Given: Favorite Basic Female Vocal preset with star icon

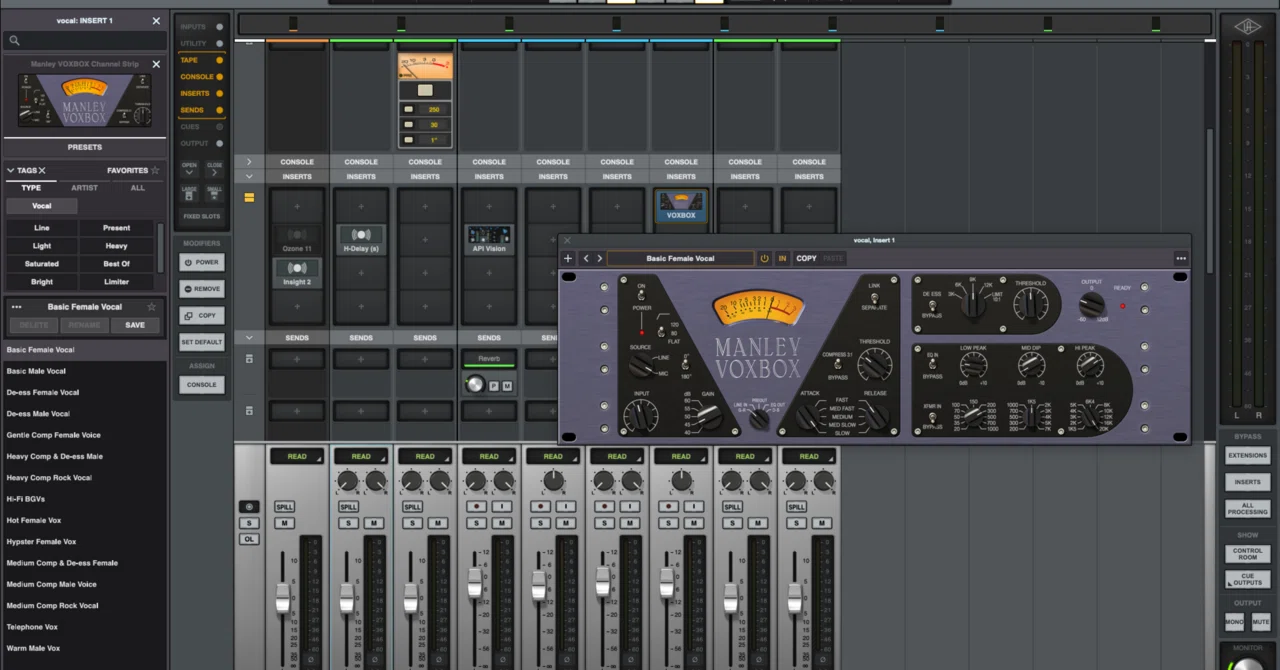Looking at the screenshot, I should (x=152, y=307).
